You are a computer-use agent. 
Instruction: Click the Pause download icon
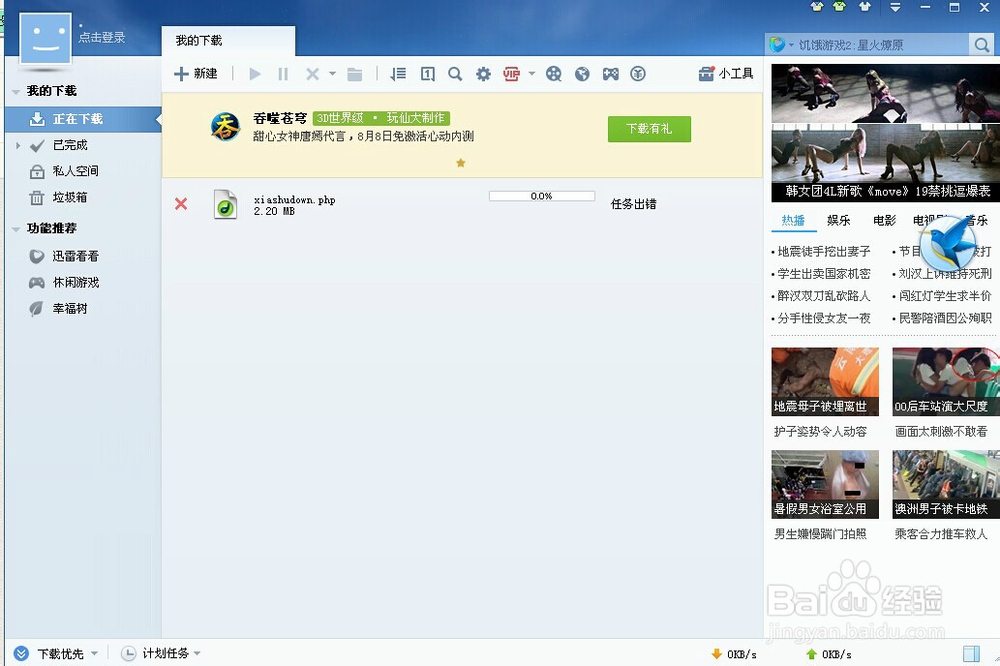click(x=284, y=73)
